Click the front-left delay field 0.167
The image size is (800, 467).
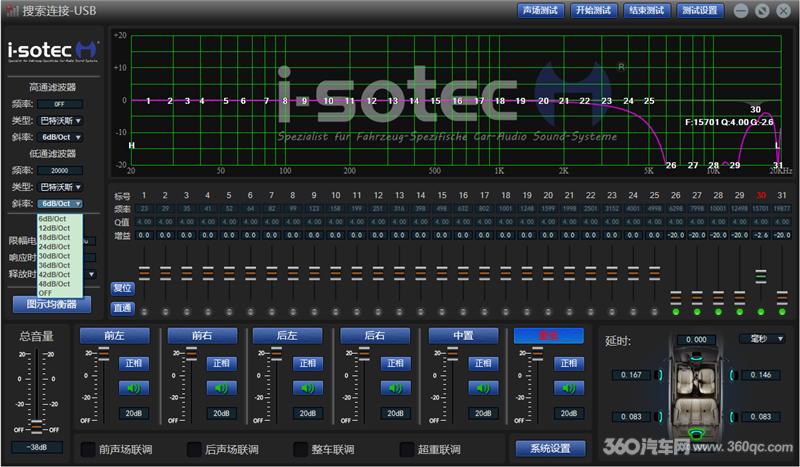coord(632,375)
